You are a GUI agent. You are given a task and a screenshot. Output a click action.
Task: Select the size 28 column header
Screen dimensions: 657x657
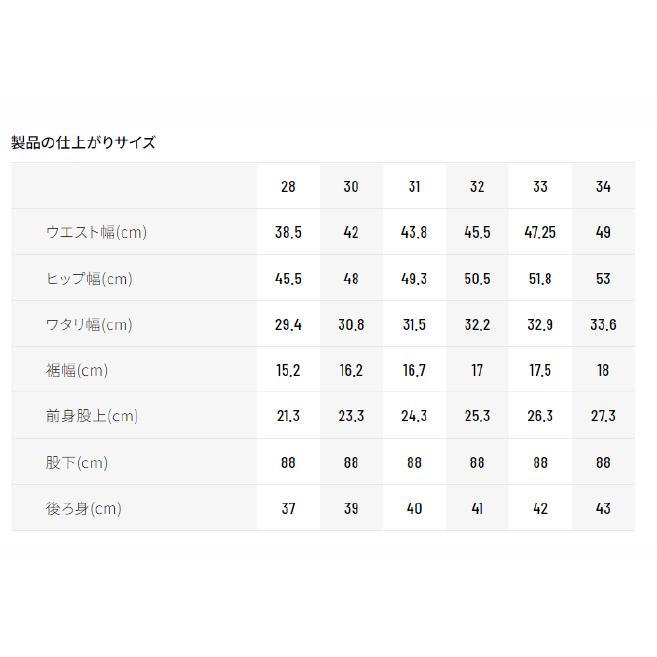[x=288, y=186]
